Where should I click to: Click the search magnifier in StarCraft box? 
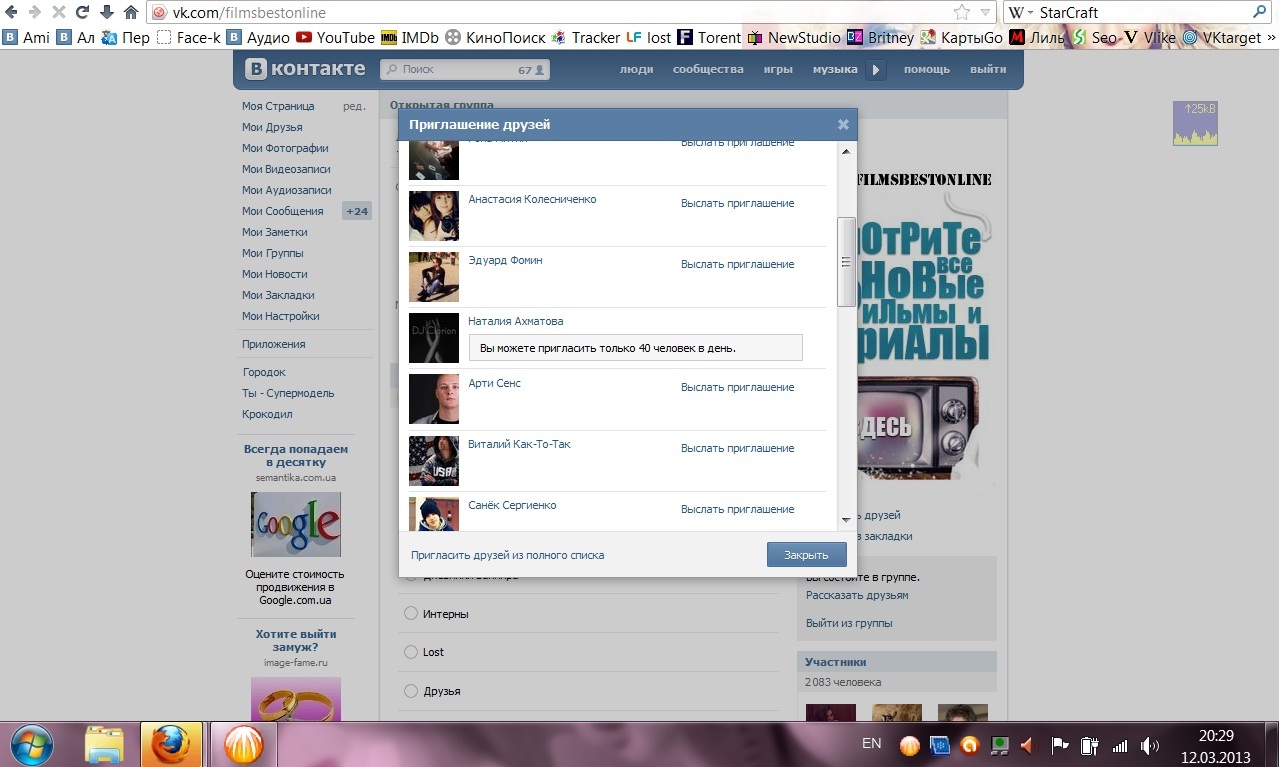pyautogui.click(x=1260, y=12)
